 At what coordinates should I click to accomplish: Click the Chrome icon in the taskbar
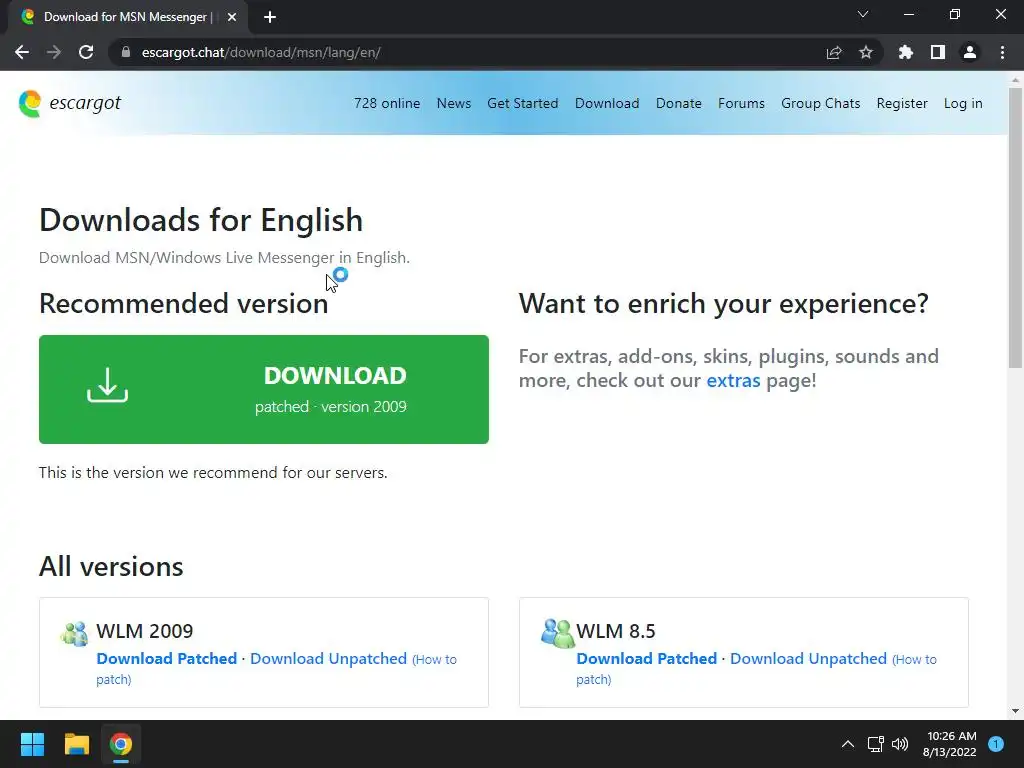click(121, 744)
